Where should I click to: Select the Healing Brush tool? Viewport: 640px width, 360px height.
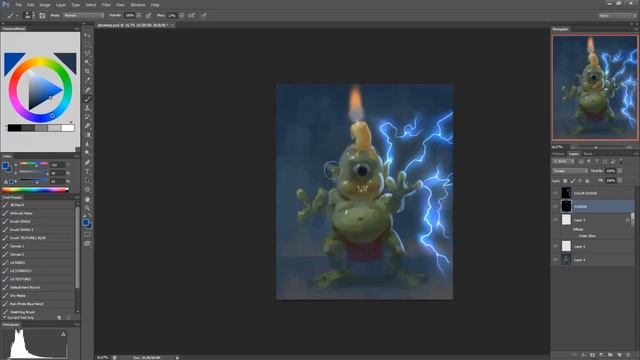point(87,90)
